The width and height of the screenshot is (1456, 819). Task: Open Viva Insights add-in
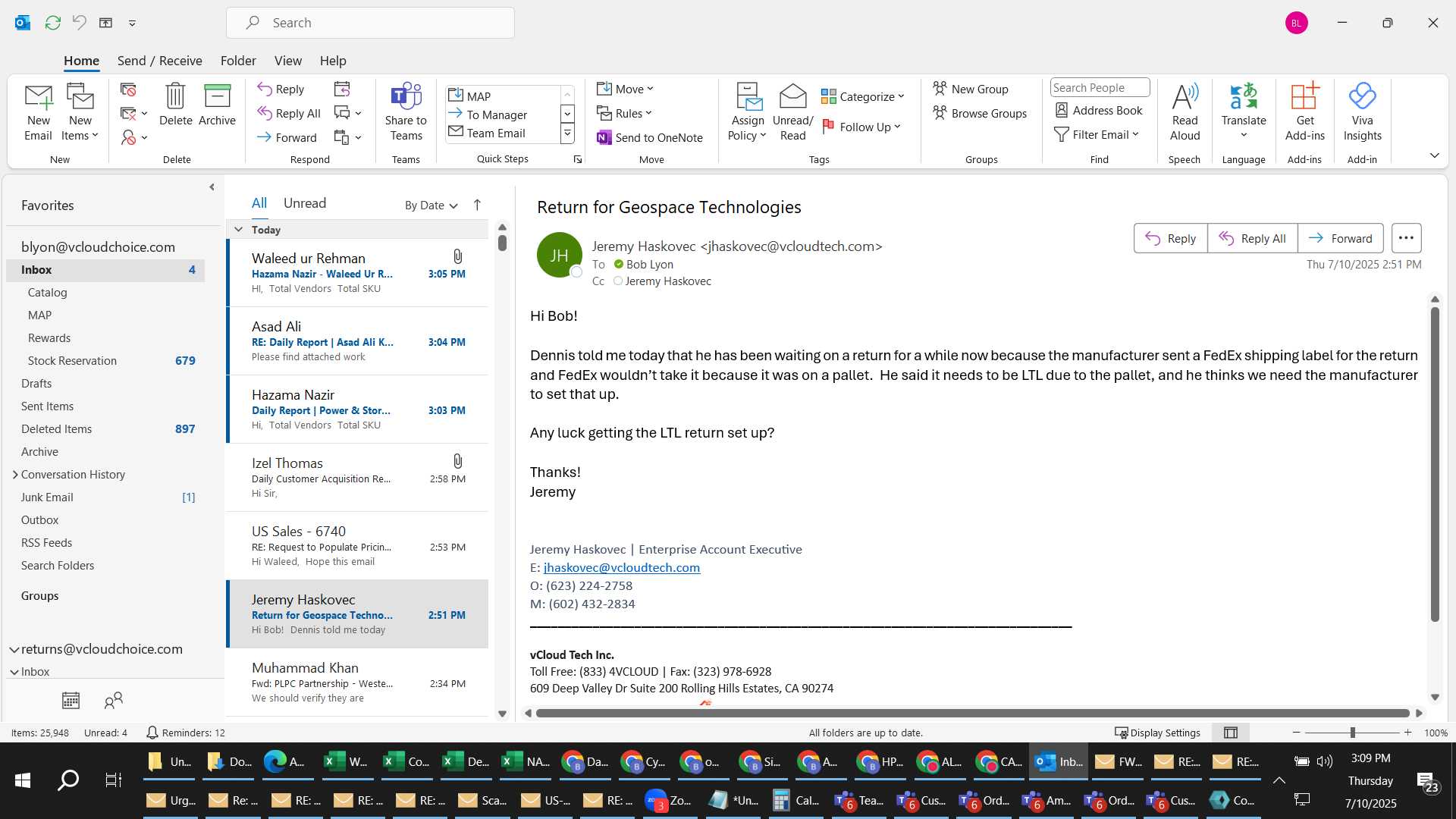coord(1362,112)
